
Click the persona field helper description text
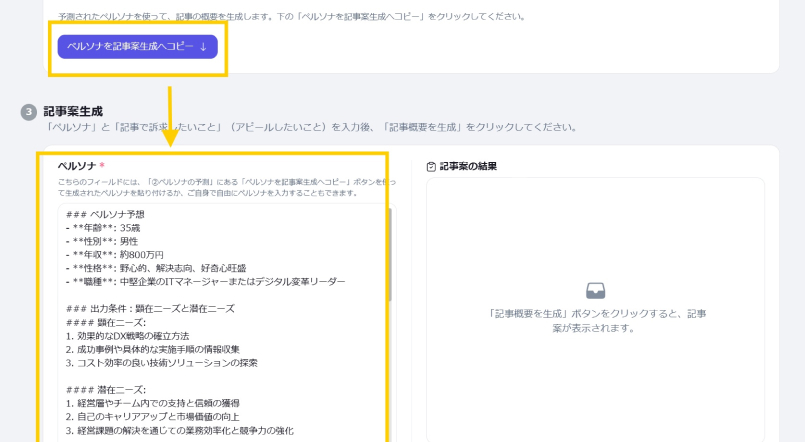(x=220, y=187)
